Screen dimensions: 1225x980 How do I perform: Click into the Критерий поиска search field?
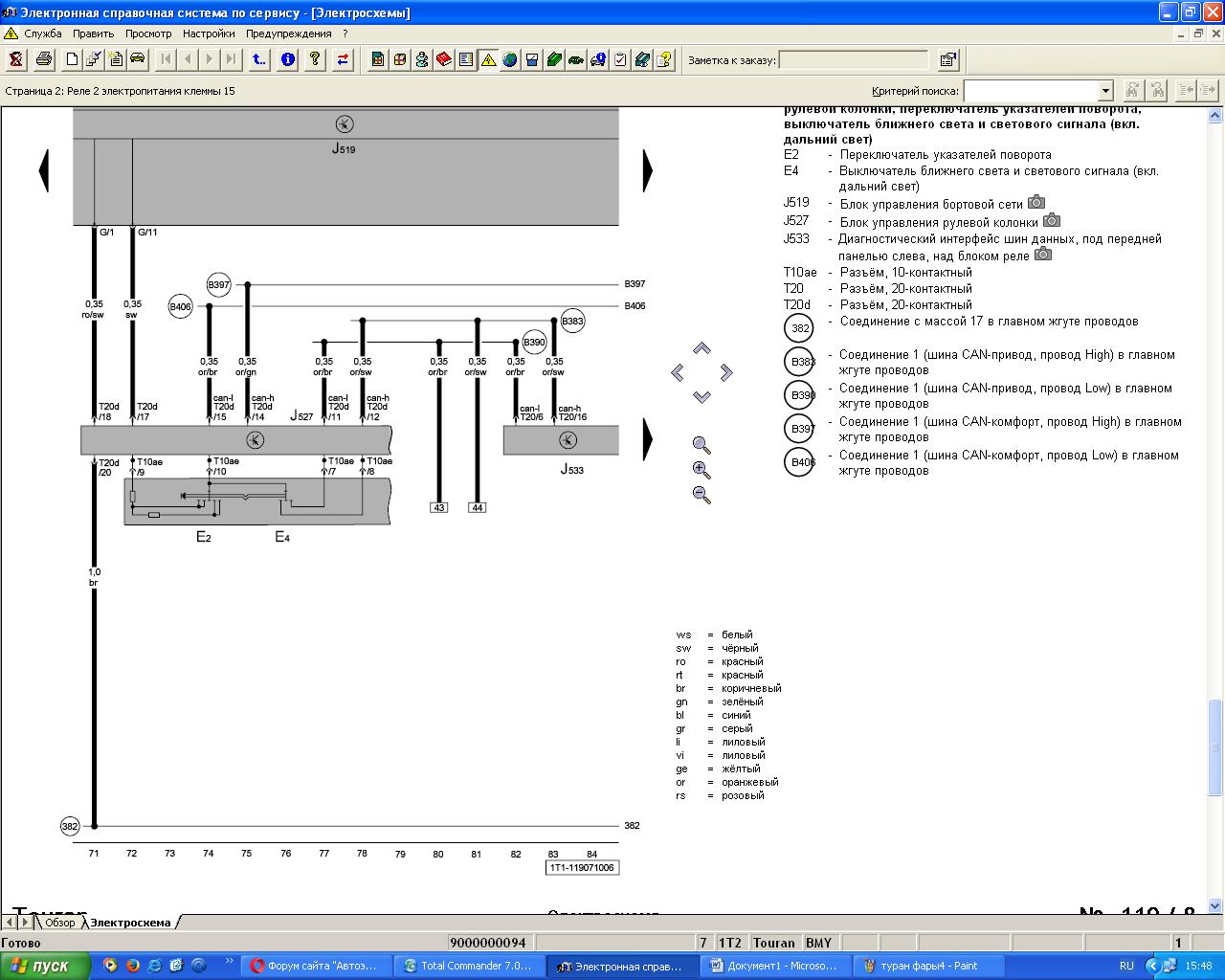(x=1031, y=91)
